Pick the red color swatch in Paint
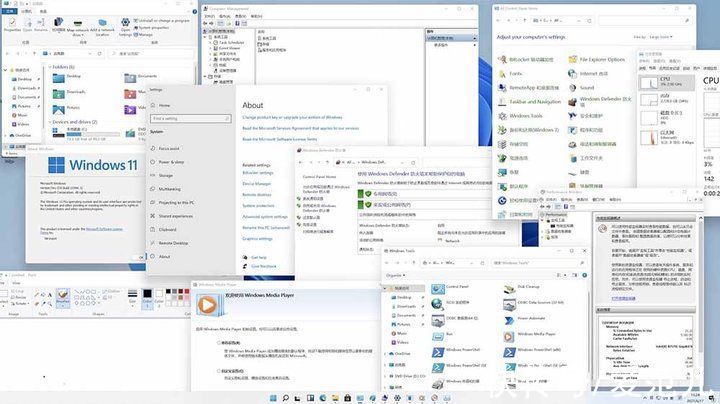720x404 pixels. (186, 291)
